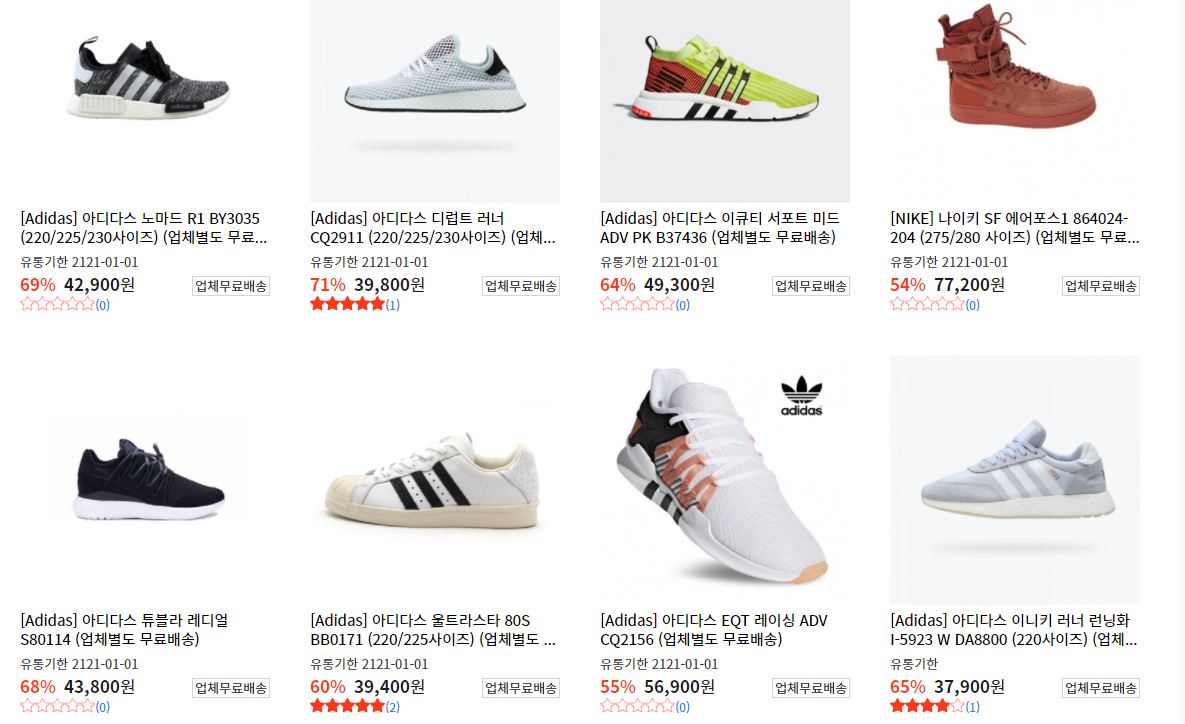Click the 업체무료배송 badge under NMD R1
Screen dimensions: 1185x724
(231, 286)
